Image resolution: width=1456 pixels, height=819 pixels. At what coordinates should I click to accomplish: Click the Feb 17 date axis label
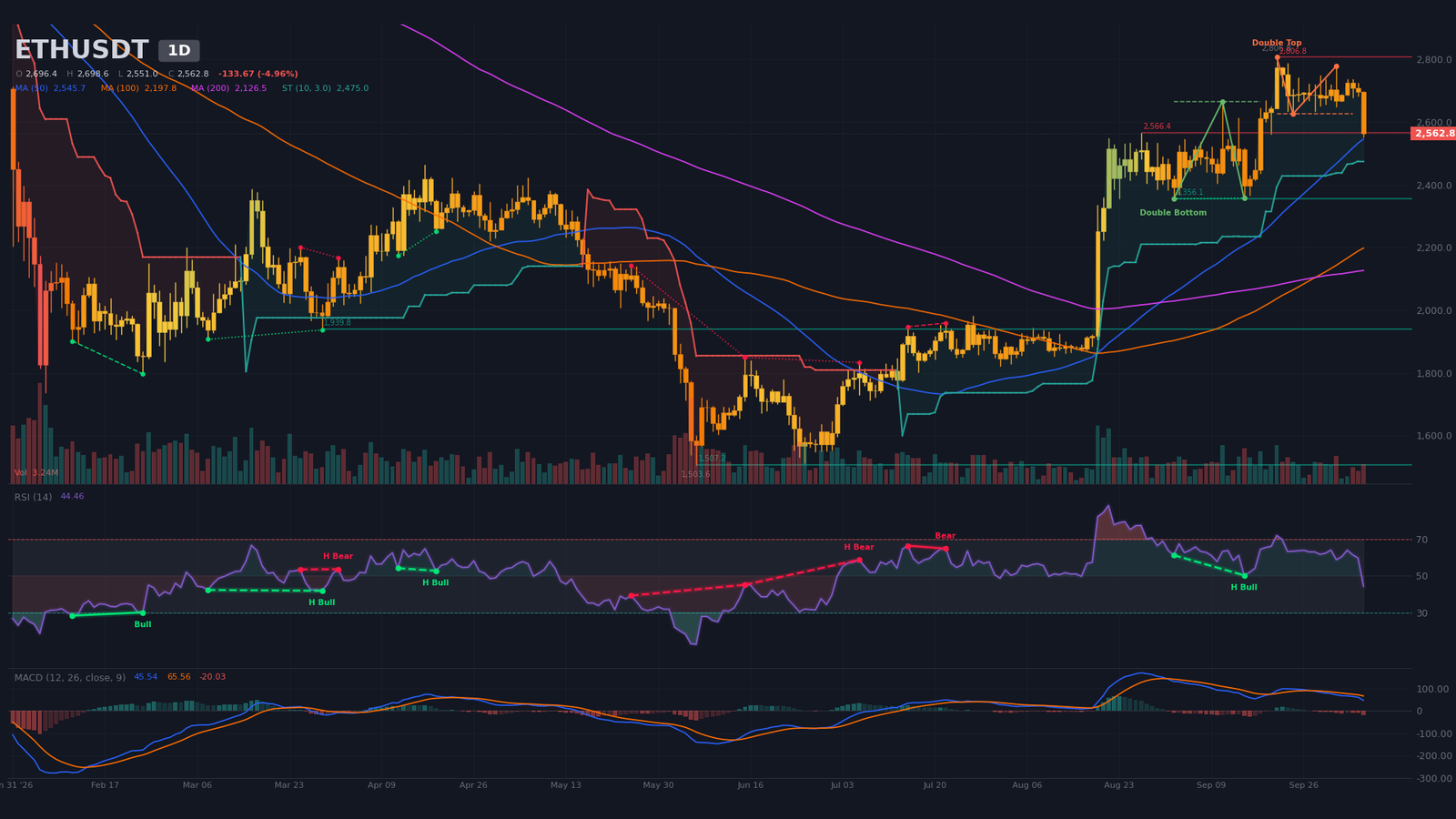pos(105,785)
